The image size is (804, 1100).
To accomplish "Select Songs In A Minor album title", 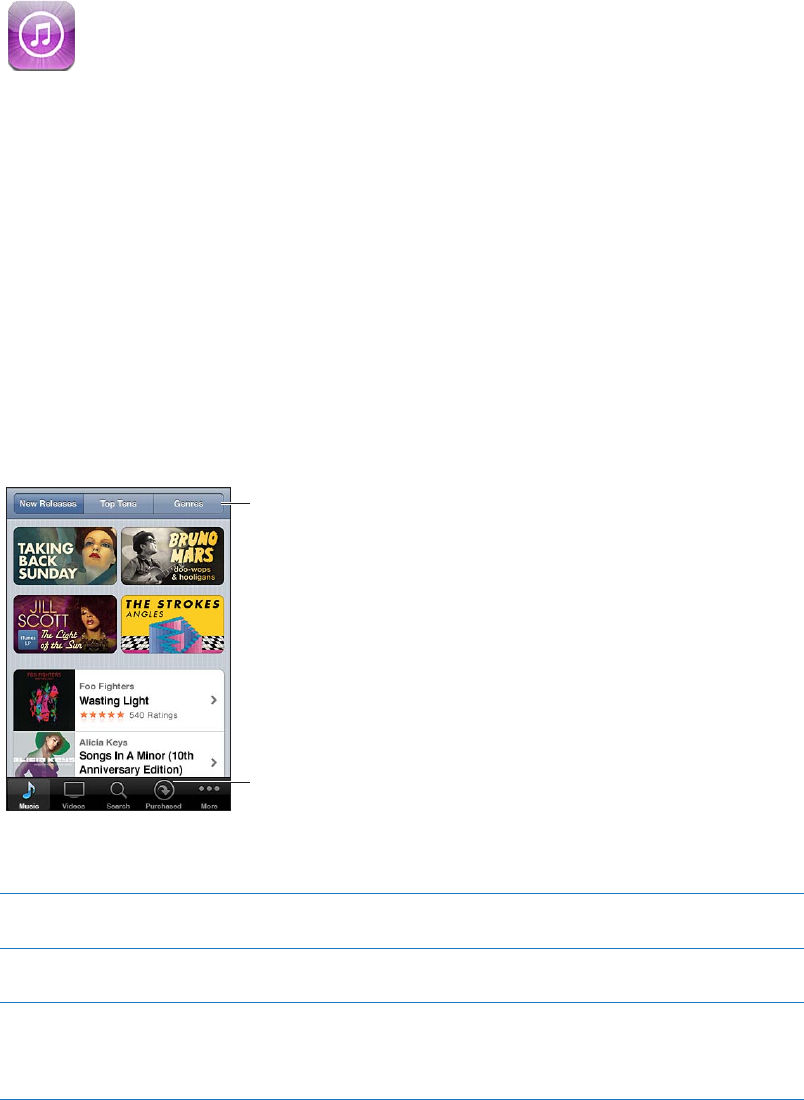I will coord(137,763).
